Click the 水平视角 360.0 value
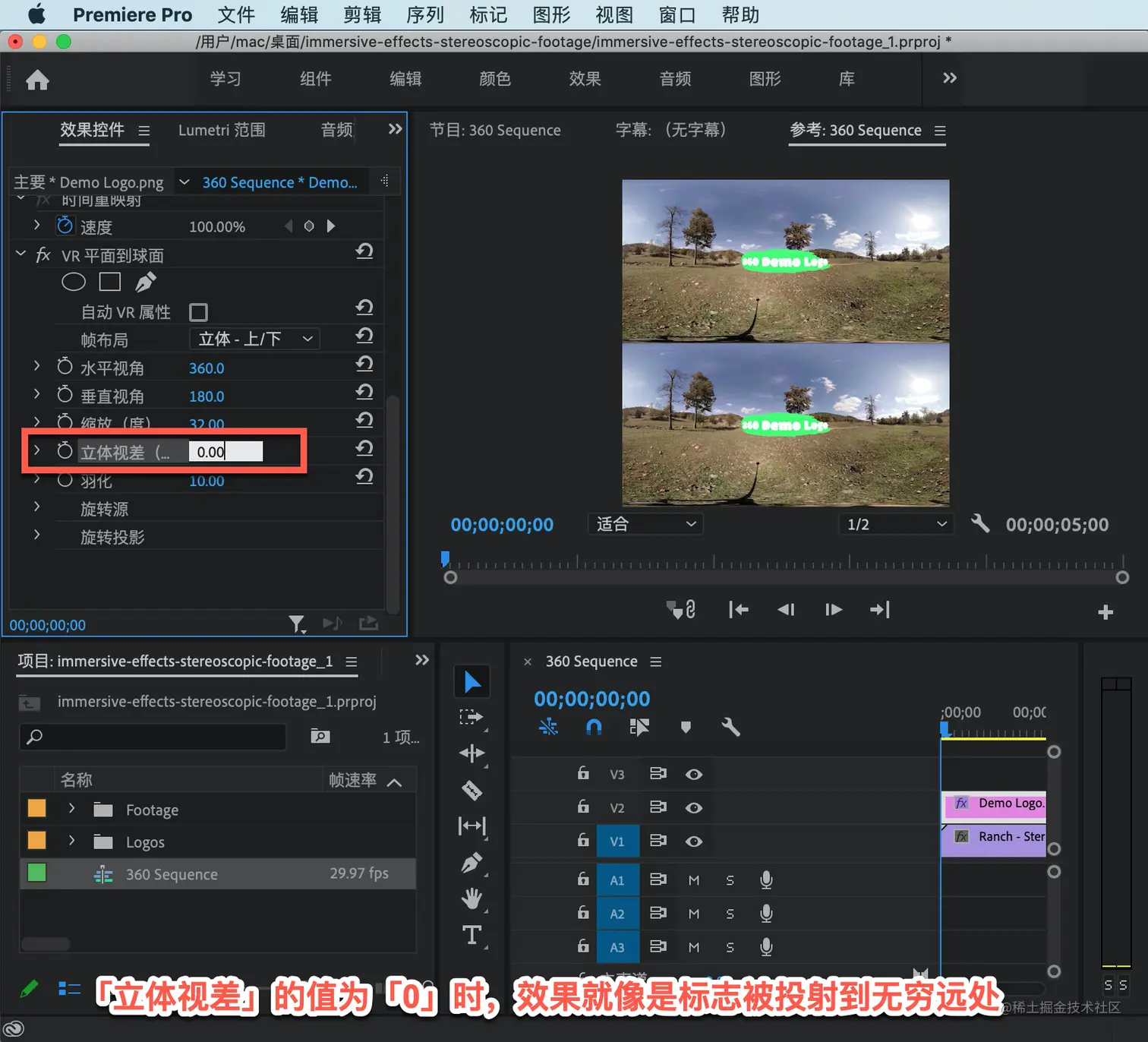The image size is (1148, 1042). [207, 368]
